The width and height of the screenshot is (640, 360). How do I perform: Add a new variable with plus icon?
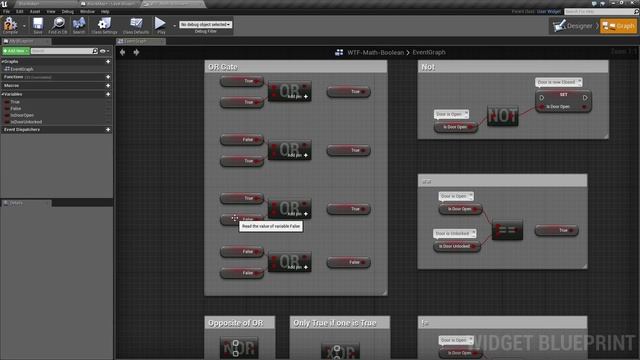pyautogui.click(x=108, y=94)
